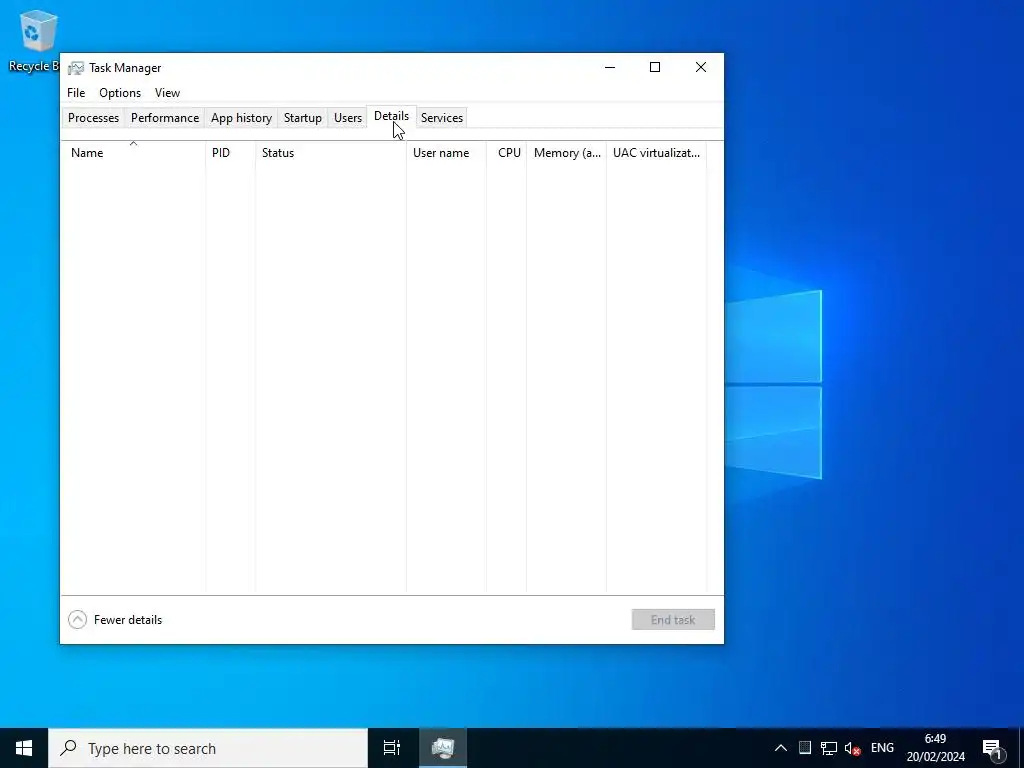
Task: Sort by UAC virtualization column header
Action: (656, 153)
